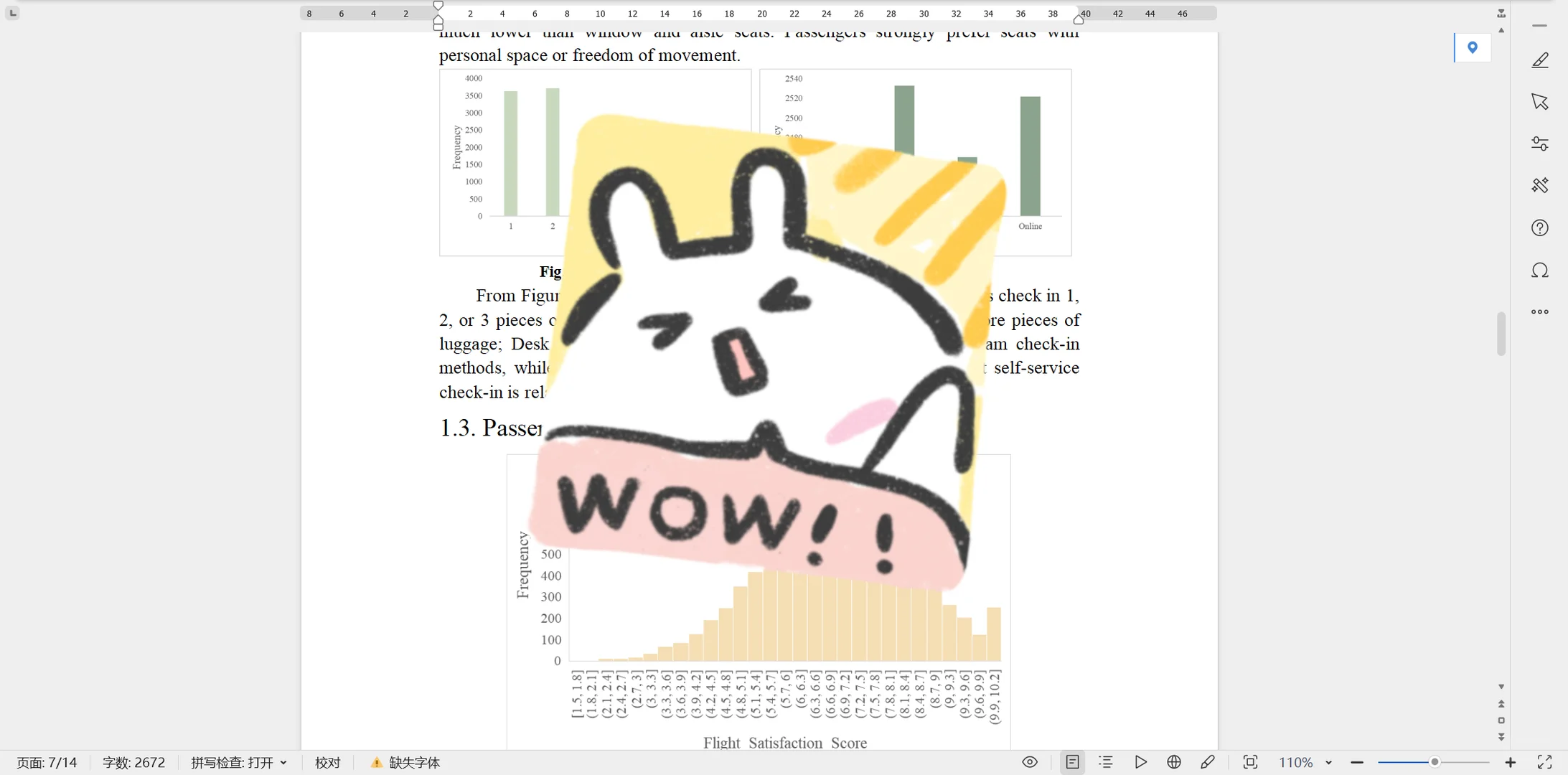Start read mode via the play triangle icon
The width and height of the screenshot is (1568, 775).
[1141, 762]
